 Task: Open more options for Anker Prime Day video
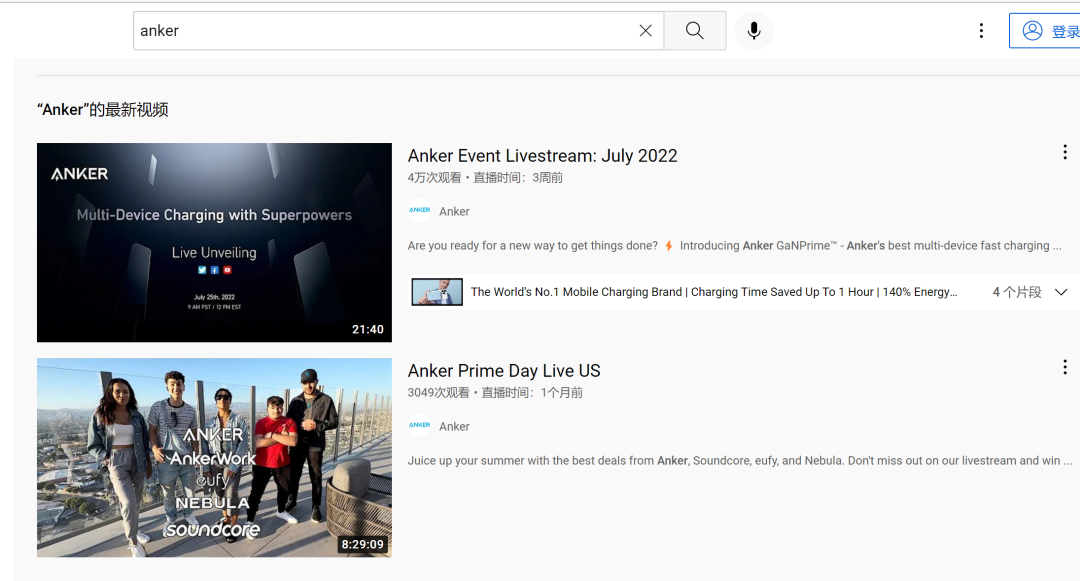[x=1065, y=367]
